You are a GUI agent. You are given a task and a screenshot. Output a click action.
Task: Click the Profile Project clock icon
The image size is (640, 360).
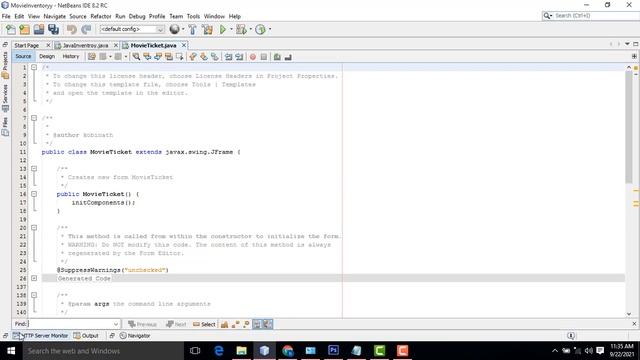[260, 29]
